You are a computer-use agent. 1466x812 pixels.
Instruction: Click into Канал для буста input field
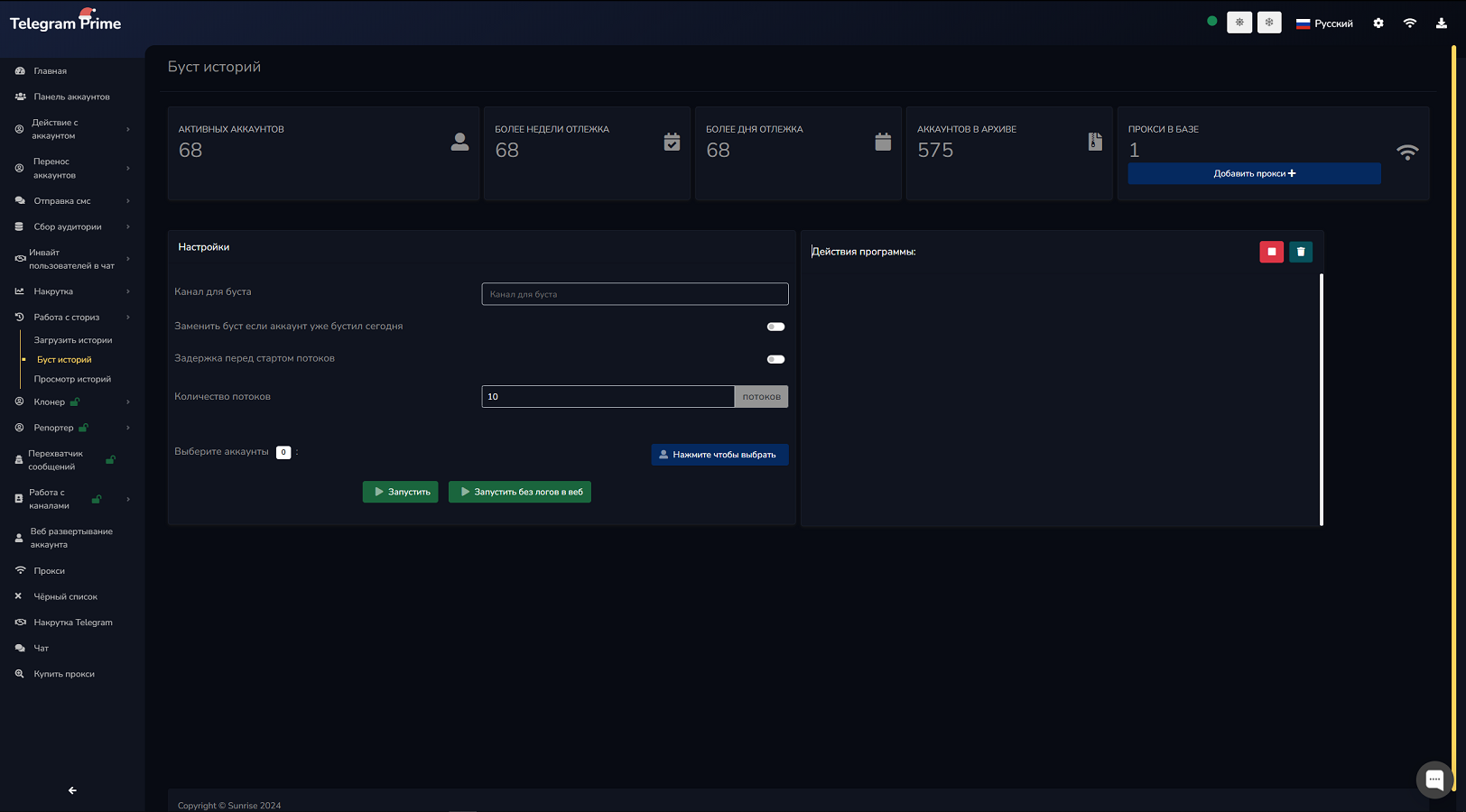[635, 294]
